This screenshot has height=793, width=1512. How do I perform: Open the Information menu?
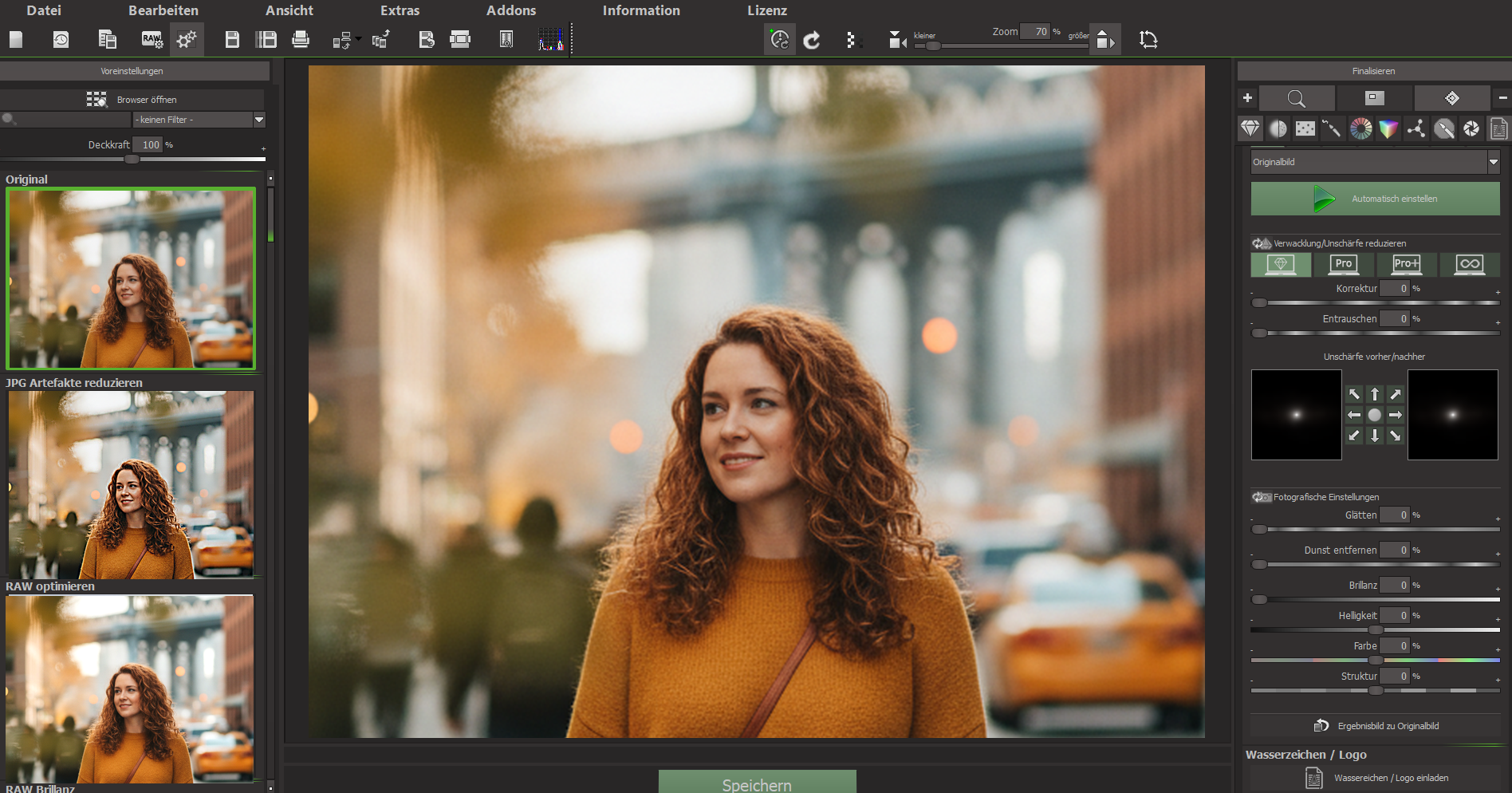(x=641, y=10)
